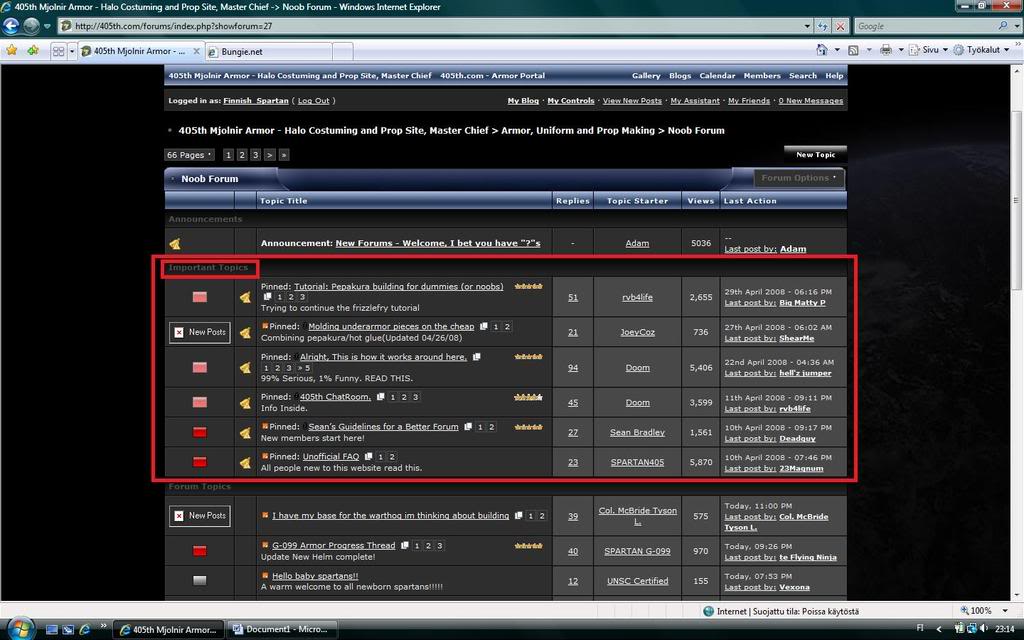Click pin icon beside Pepakura tutorial topic
Image resolution: width=1024 pixels, height=640 pixels.
pyautogui.click(x=245, y=298)
